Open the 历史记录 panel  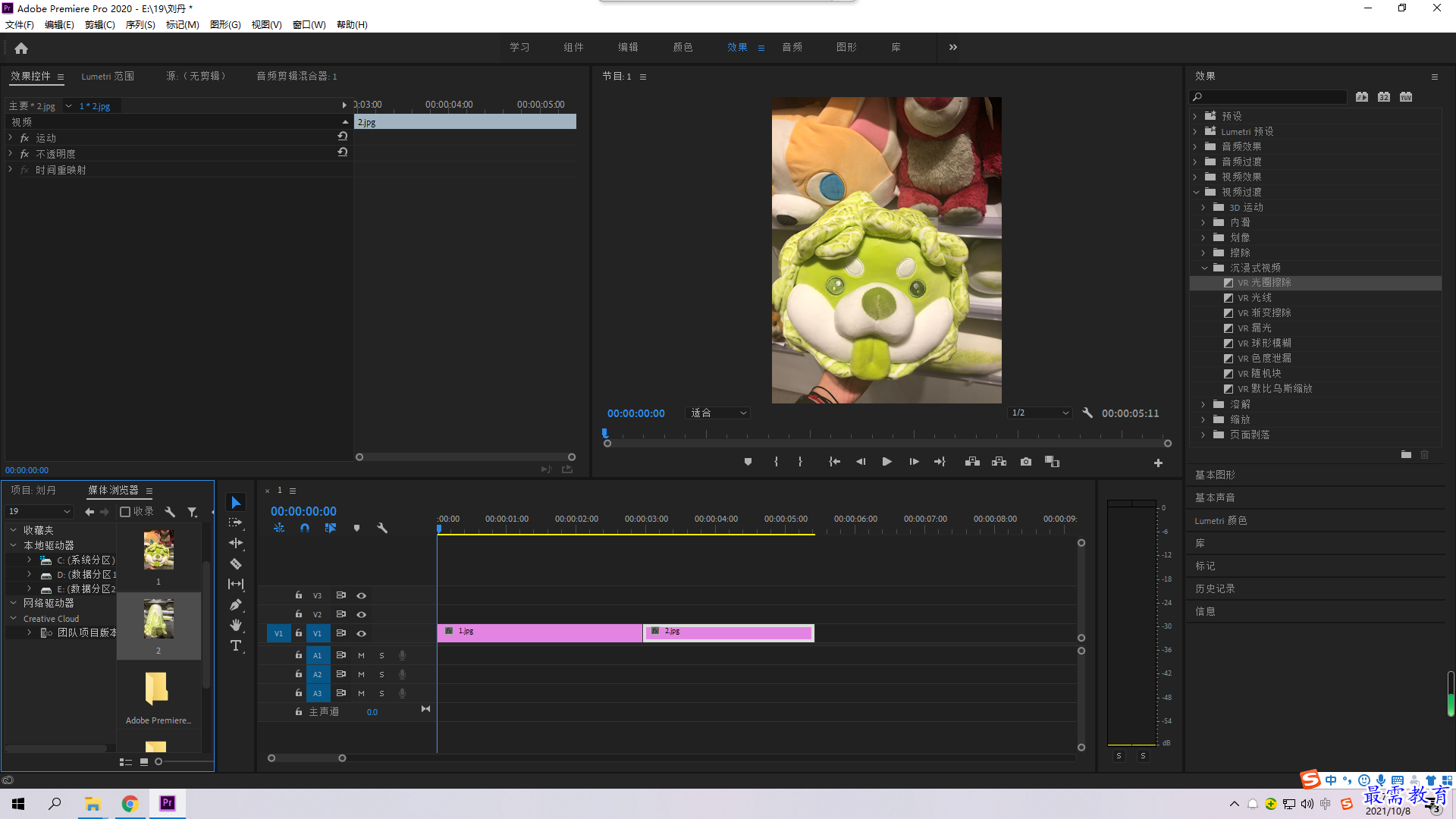coord(1215,588)
